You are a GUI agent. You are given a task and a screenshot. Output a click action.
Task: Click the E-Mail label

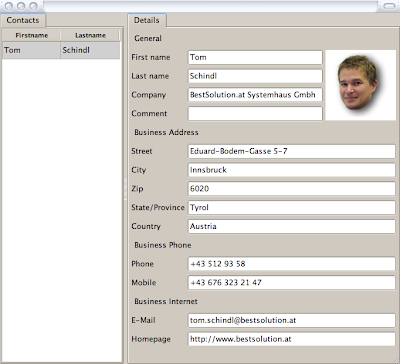click(143, 320)
